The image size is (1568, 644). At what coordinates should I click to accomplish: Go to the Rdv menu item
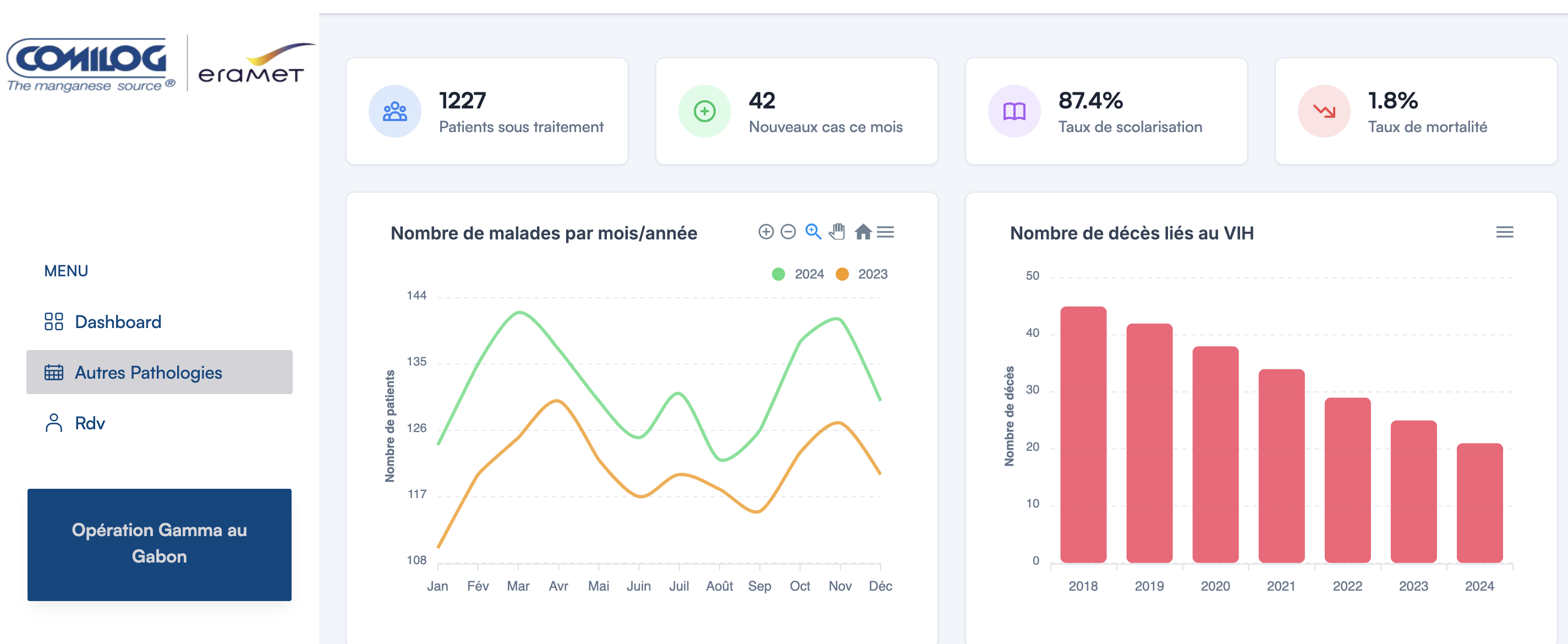(x=160, y=422)
